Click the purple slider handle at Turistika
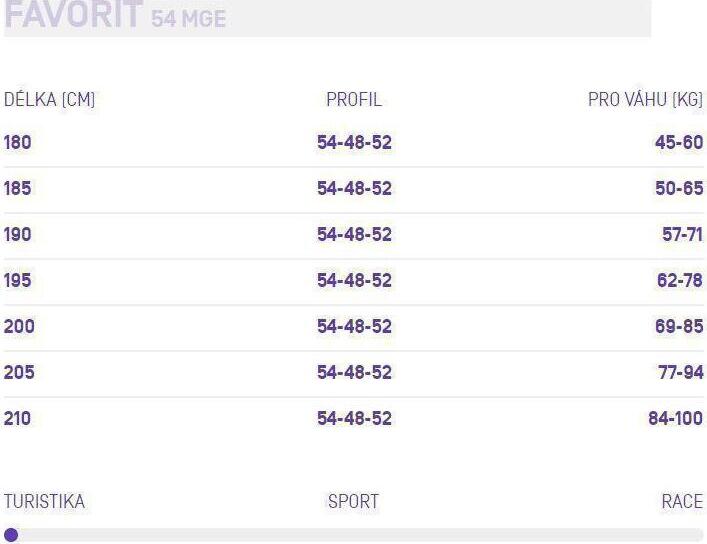The height and width of the screenshot is (544, 707). [11, 535]
